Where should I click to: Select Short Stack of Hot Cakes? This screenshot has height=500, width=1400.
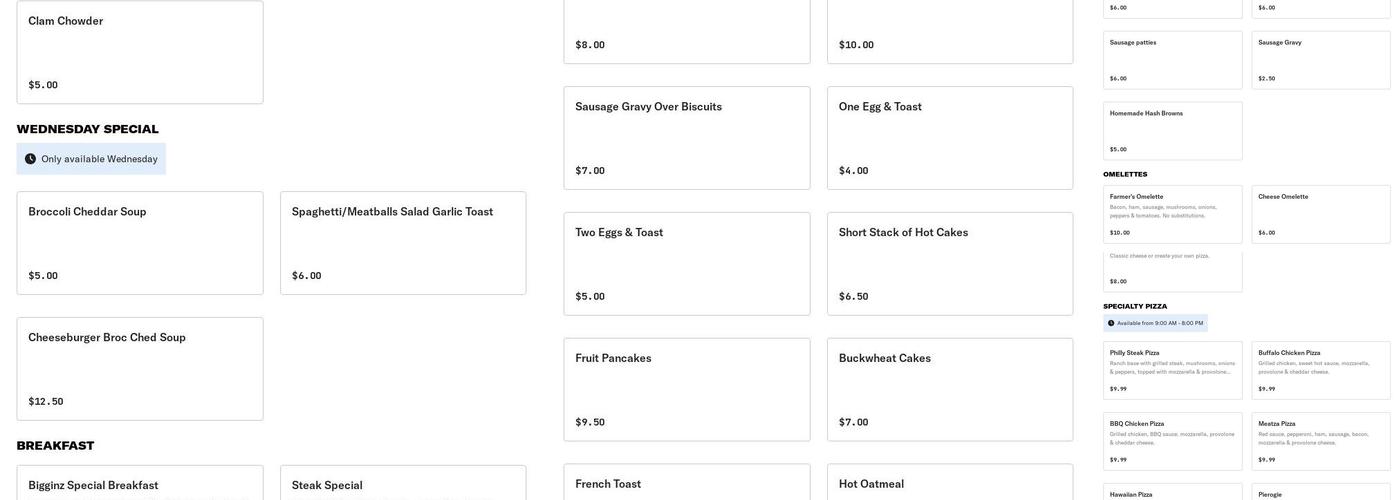950,264
